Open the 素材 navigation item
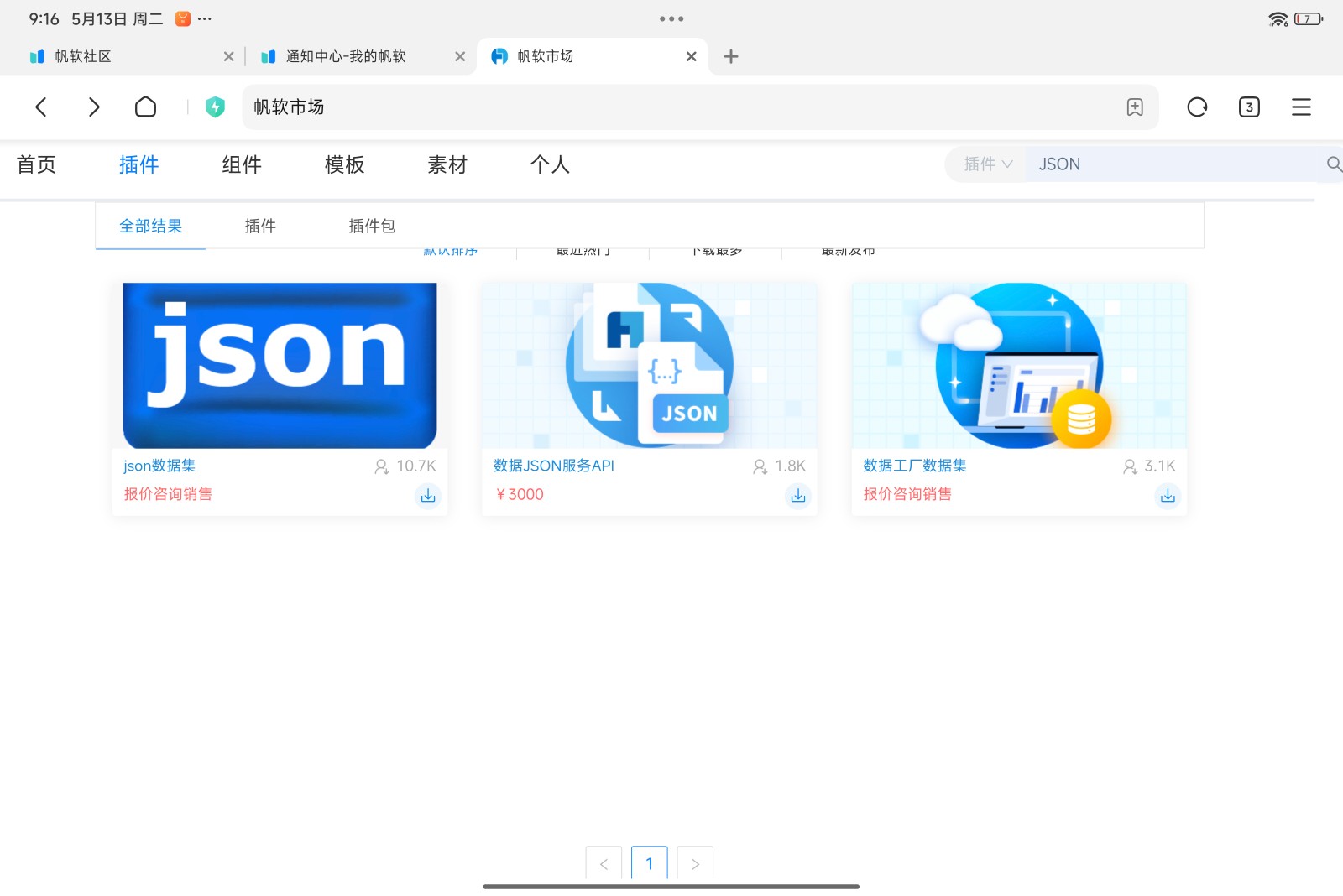1343x896 pixels. pos(447,164)
